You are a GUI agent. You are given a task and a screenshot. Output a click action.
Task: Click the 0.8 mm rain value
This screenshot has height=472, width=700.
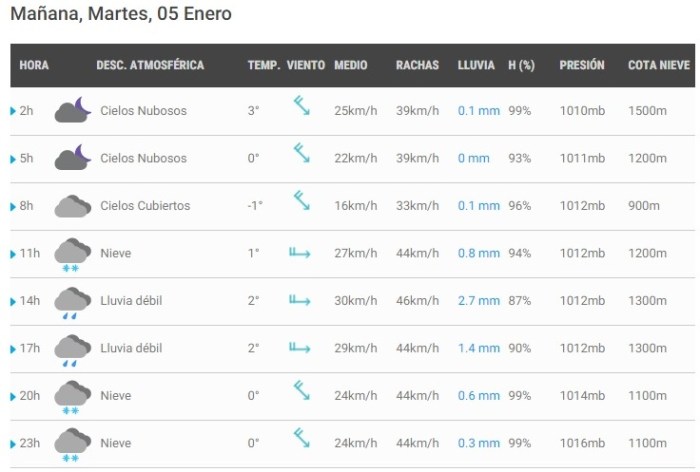[478, 253]
